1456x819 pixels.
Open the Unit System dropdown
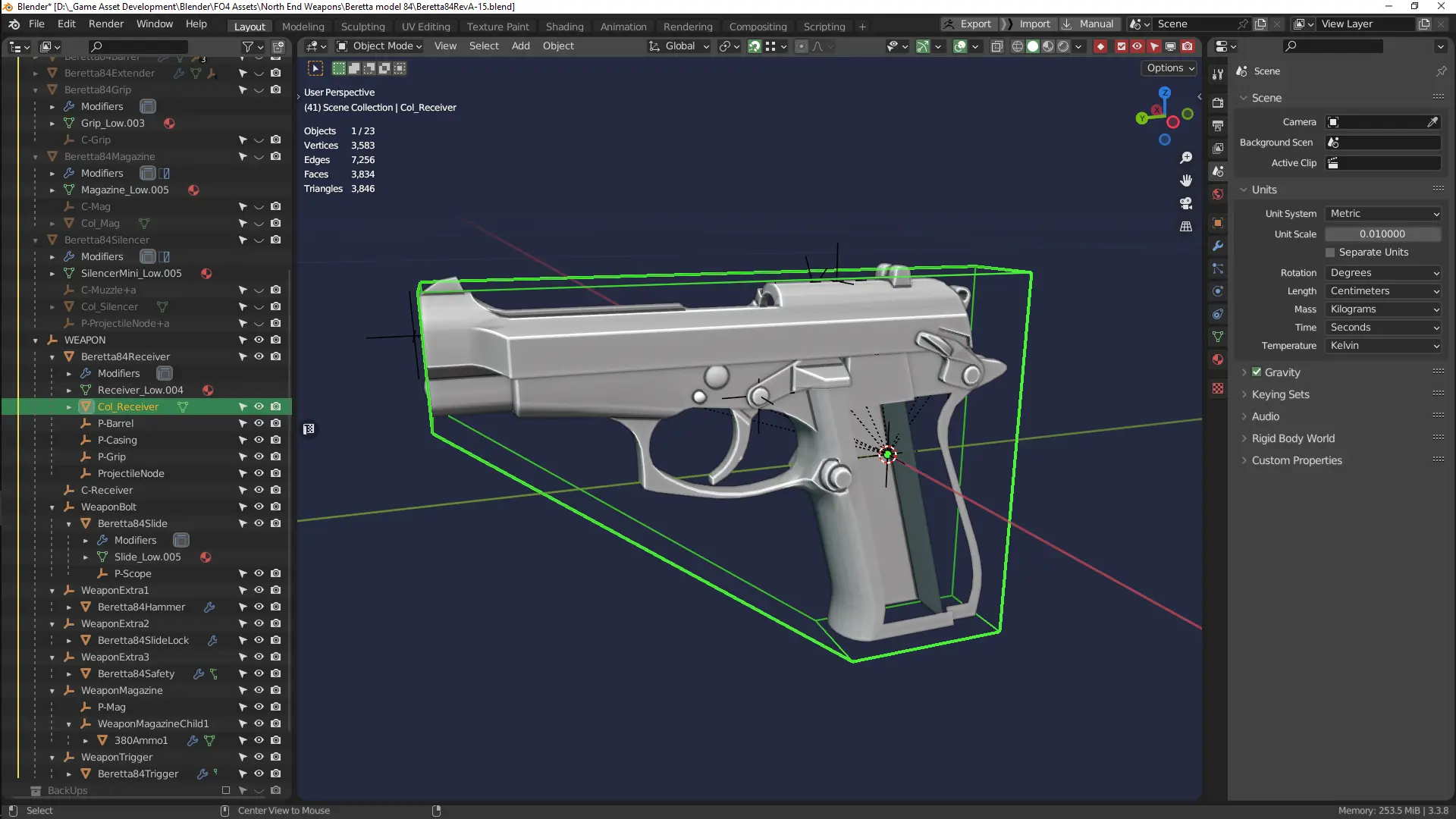[x=1383, y=214]
